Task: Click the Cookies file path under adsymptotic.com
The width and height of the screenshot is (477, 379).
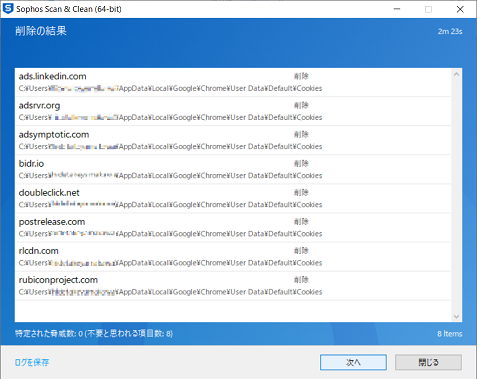Action: coord(170,146)
